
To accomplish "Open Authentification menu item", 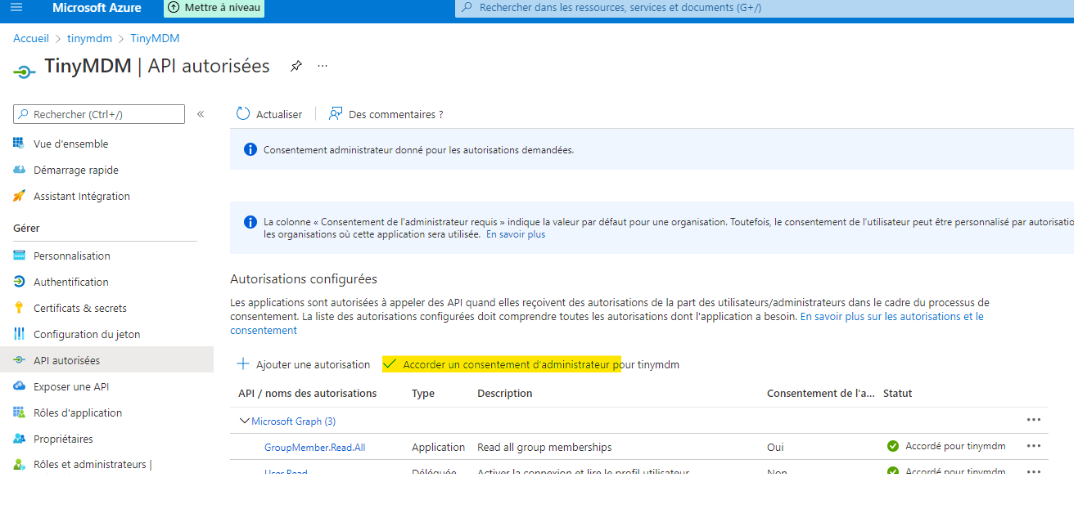I will pos(71,282).
